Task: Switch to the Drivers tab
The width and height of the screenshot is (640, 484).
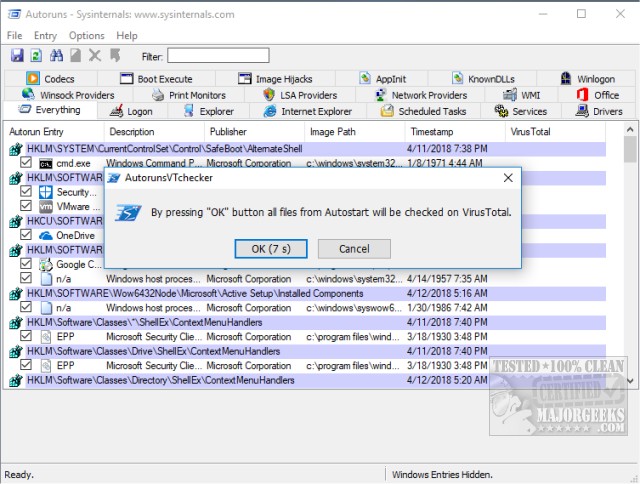Action: 599,111
